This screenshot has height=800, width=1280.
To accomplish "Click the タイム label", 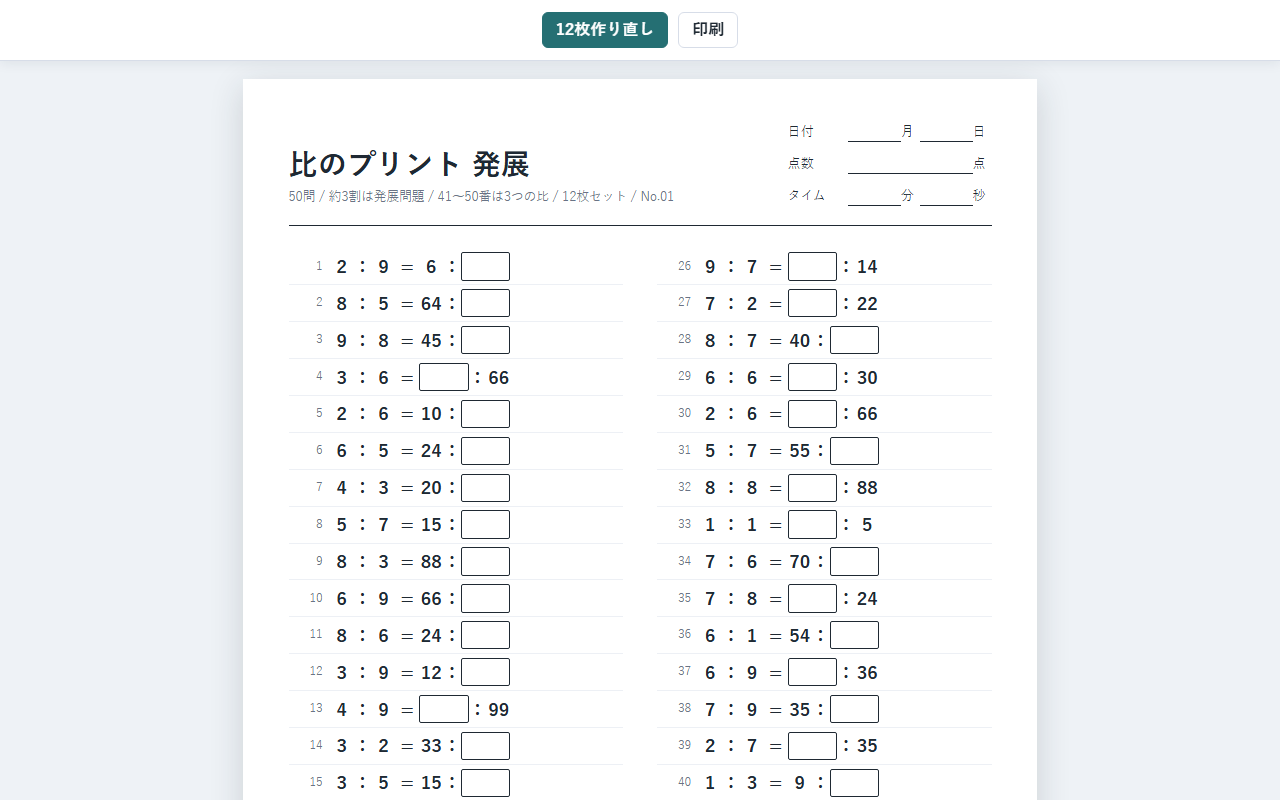I will [806, 195].
